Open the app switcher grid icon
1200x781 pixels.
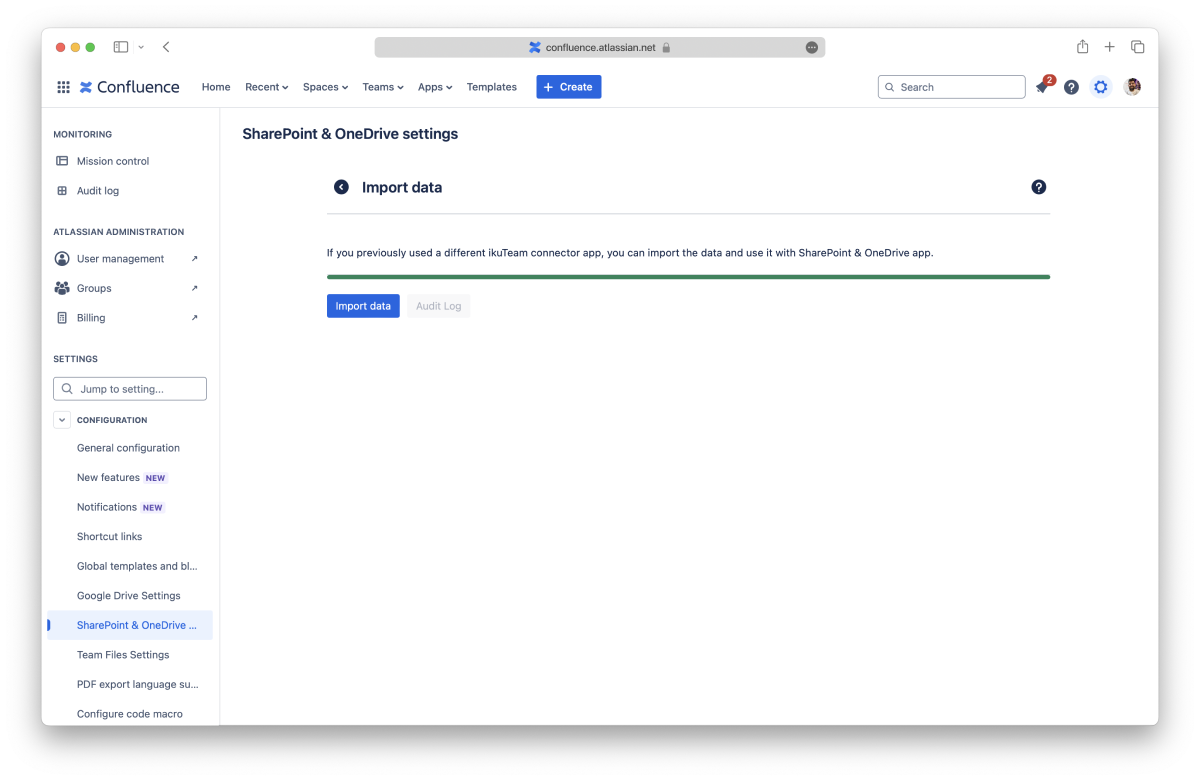tap(63, 87)
